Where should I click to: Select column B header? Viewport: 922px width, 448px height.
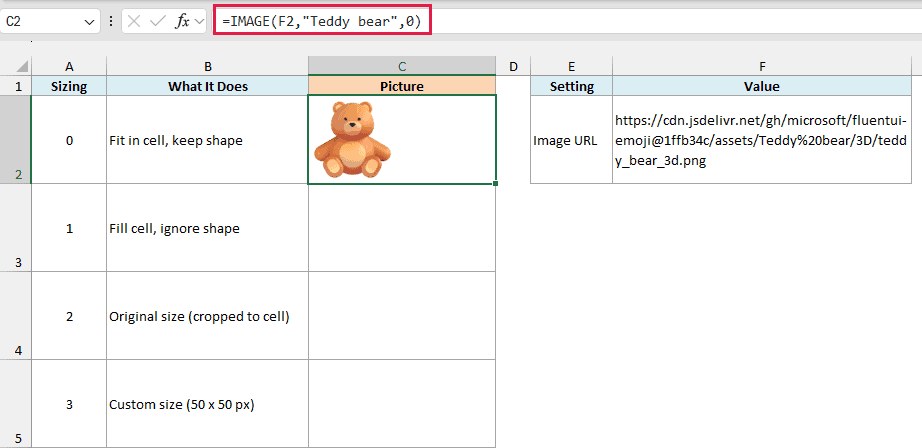208,66
